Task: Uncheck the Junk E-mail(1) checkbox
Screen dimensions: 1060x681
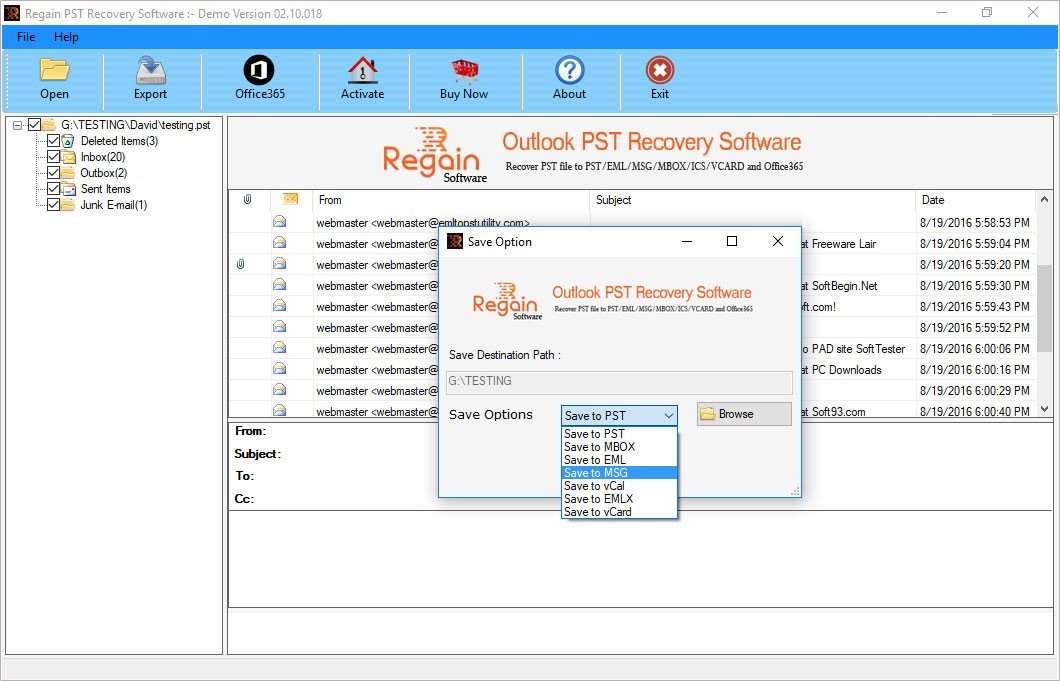Action: [x=53, y=205]
